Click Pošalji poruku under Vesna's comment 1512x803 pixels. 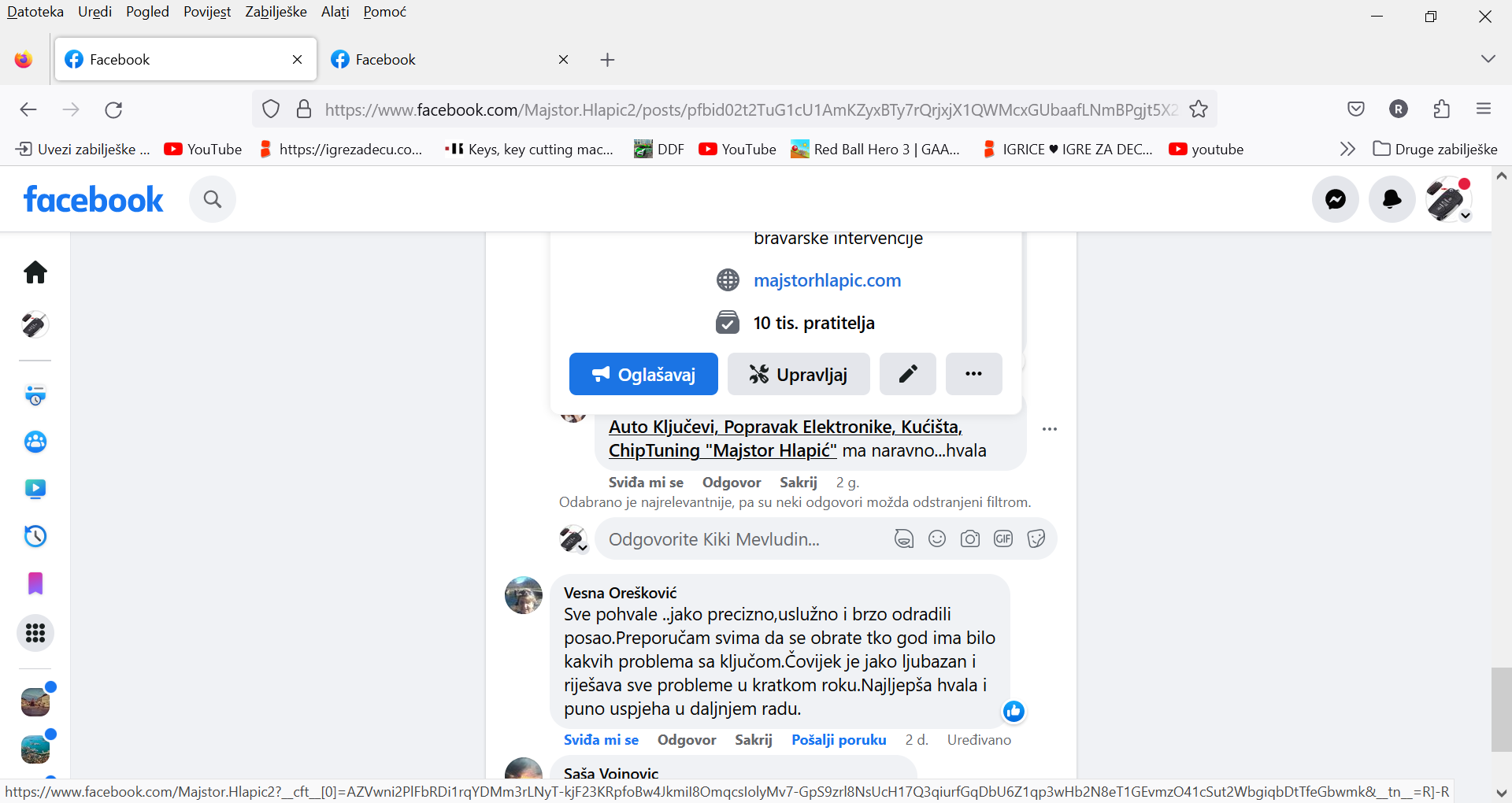point(839,740)
